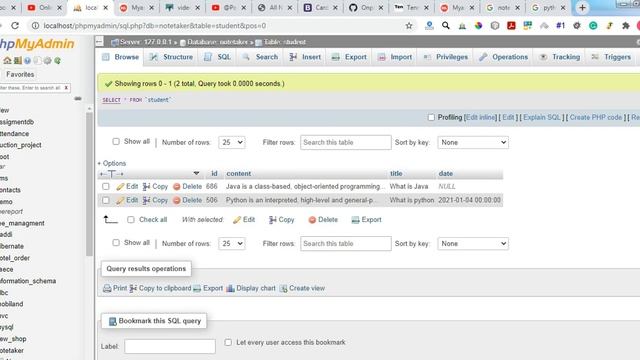Click site info icon in address bar
Viewport: 640px width, 360px height.
tap(36, 26)
